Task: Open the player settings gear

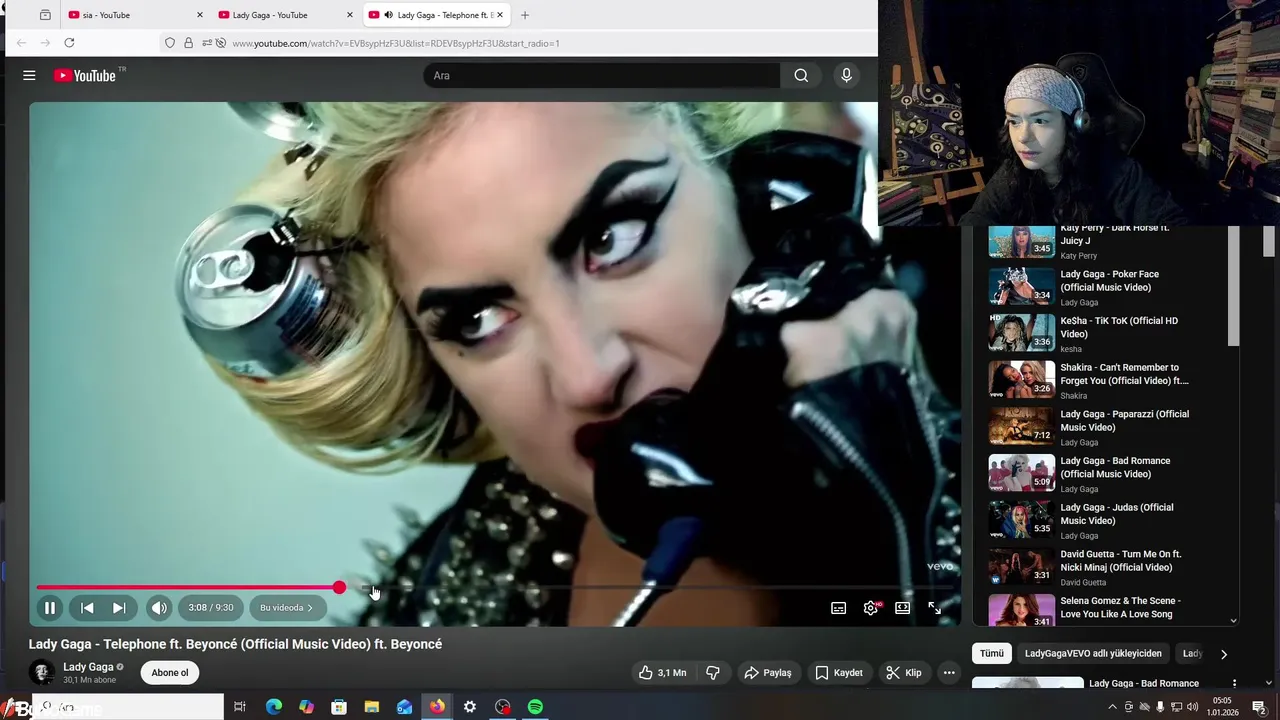Action: pyautogui.click(x=871, y=608)
